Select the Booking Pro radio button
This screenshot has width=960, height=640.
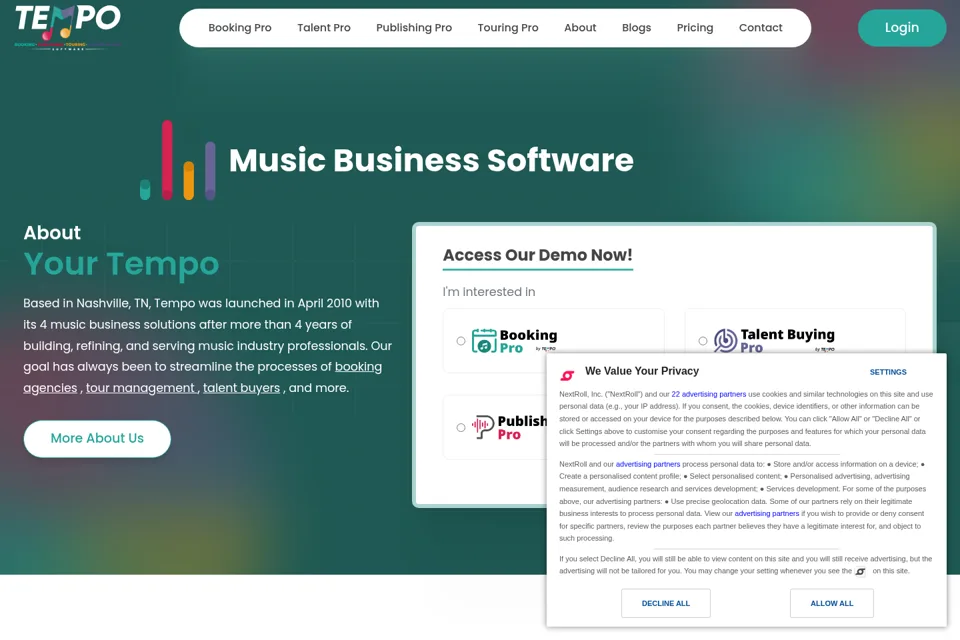point(460,341)
